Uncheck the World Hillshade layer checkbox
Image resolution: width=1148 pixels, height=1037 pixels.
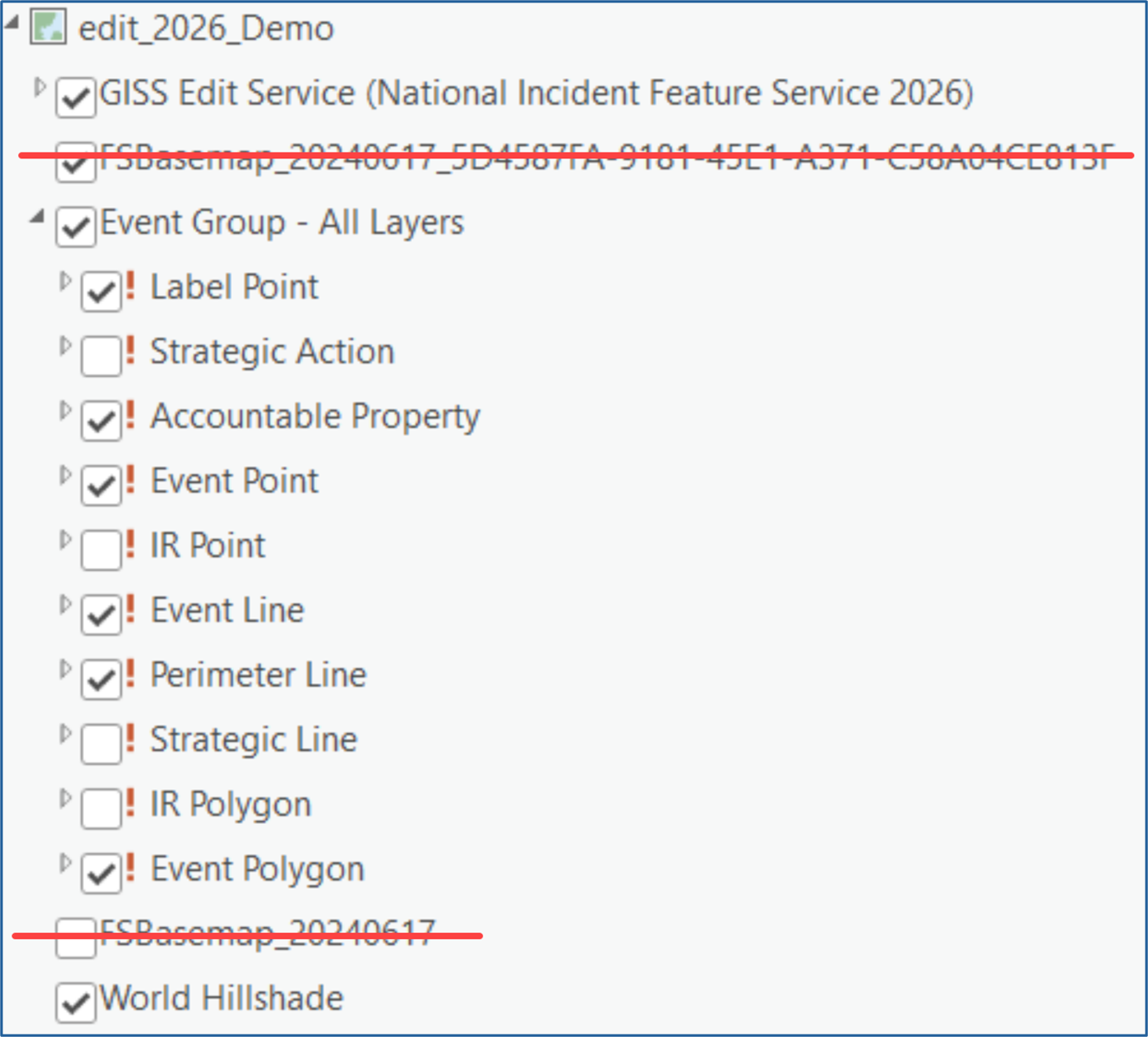point(75,1002)
